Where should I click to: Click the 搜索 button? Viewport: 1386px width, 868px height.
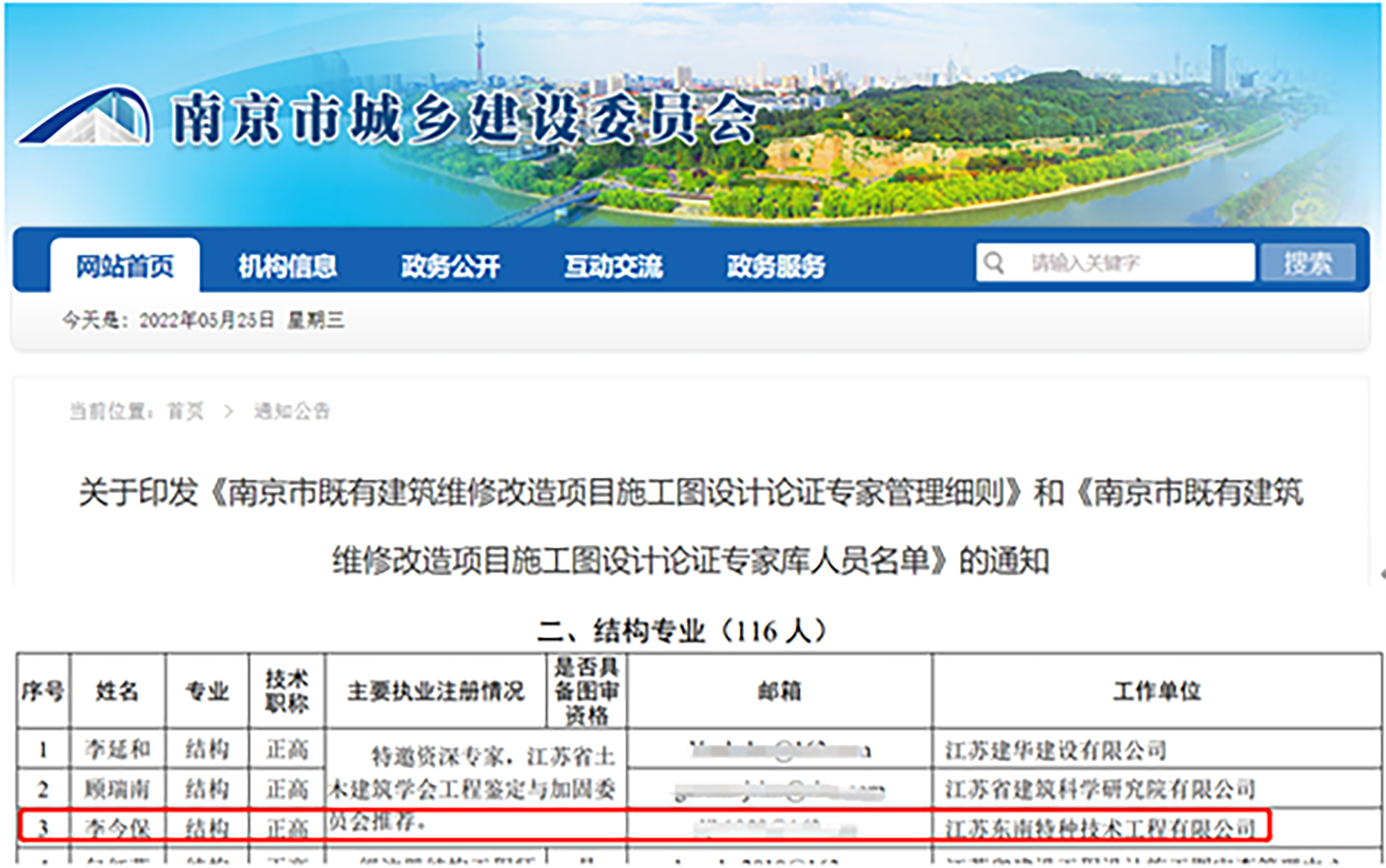point(1308,263)
